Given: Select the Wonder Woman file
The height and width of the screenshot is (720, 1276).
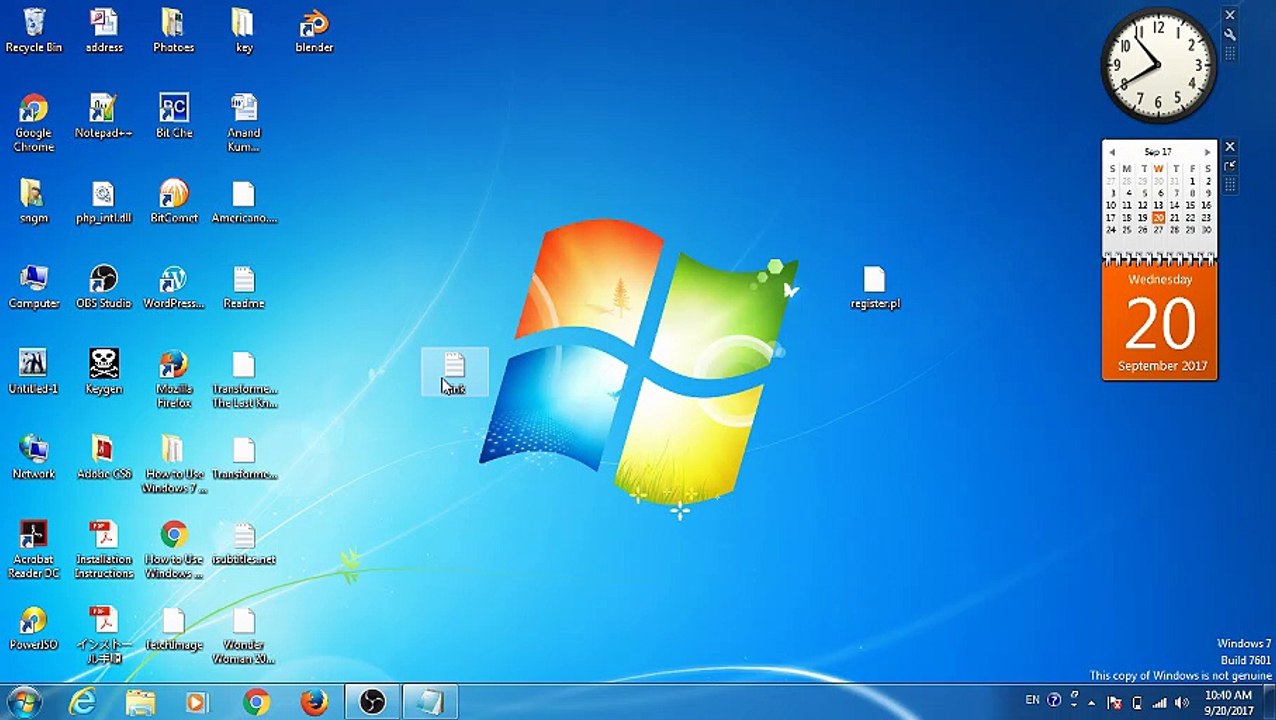Looking at the screenshot, I should click(x=244, y=635).
